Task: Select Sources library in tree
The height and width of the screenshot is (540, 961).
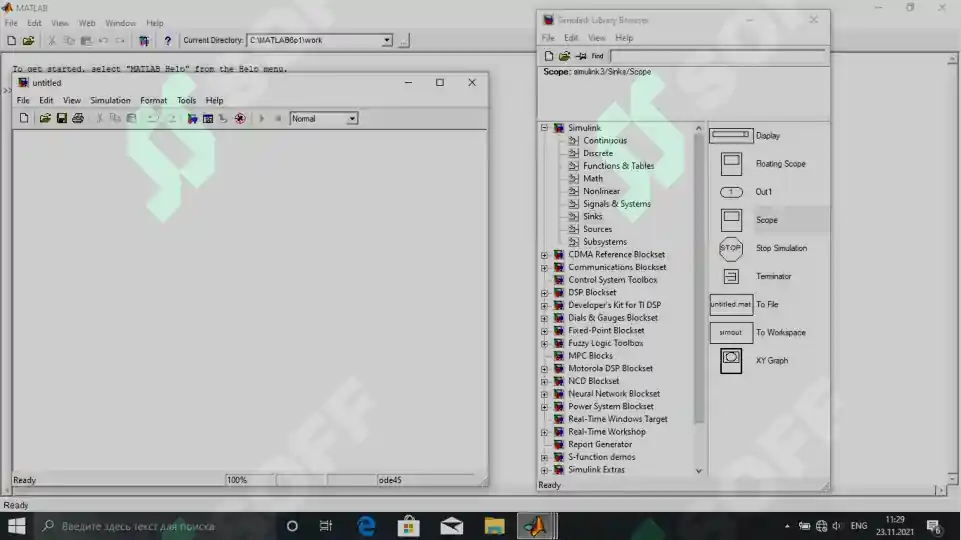Action: pos(598,229)
